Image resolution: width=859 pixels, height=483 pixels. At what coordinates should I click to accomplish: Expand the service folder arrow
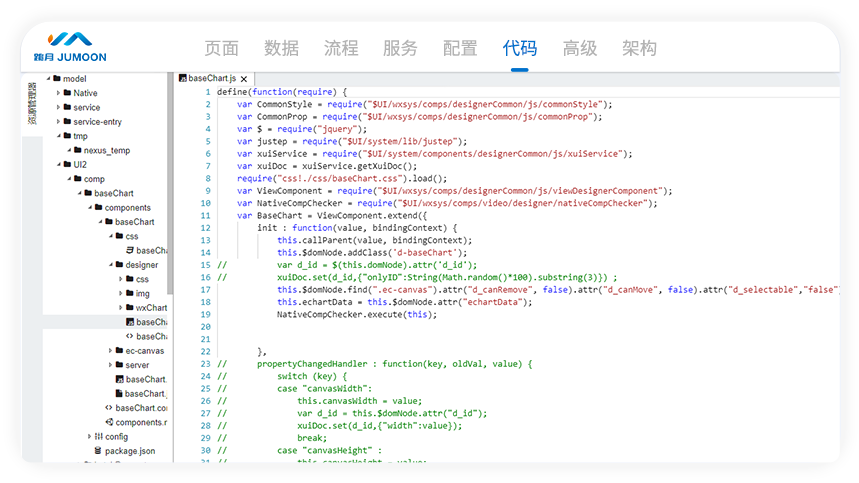click(x=59, y=107)
